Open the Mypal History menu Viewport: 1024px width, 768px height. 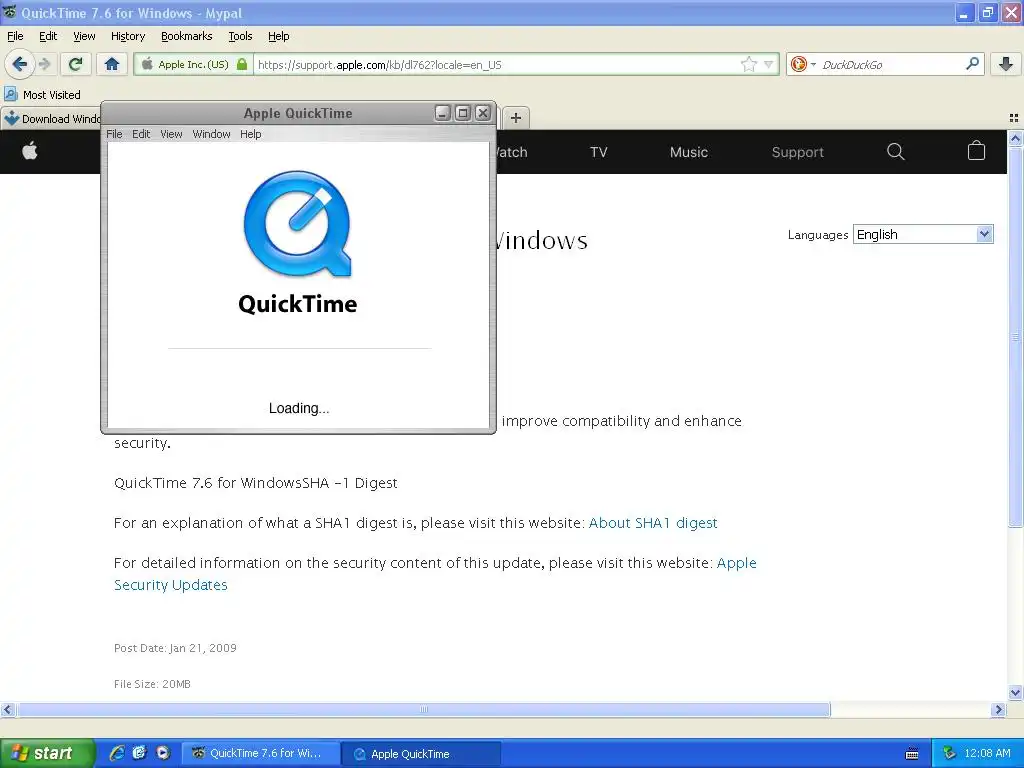[127, 36]
